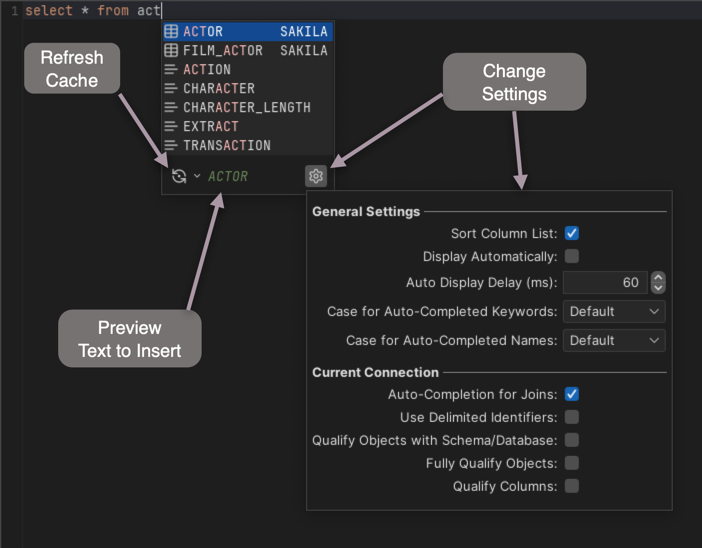
Task: Click the ACTION keyword icon
Action: point(171,70)
